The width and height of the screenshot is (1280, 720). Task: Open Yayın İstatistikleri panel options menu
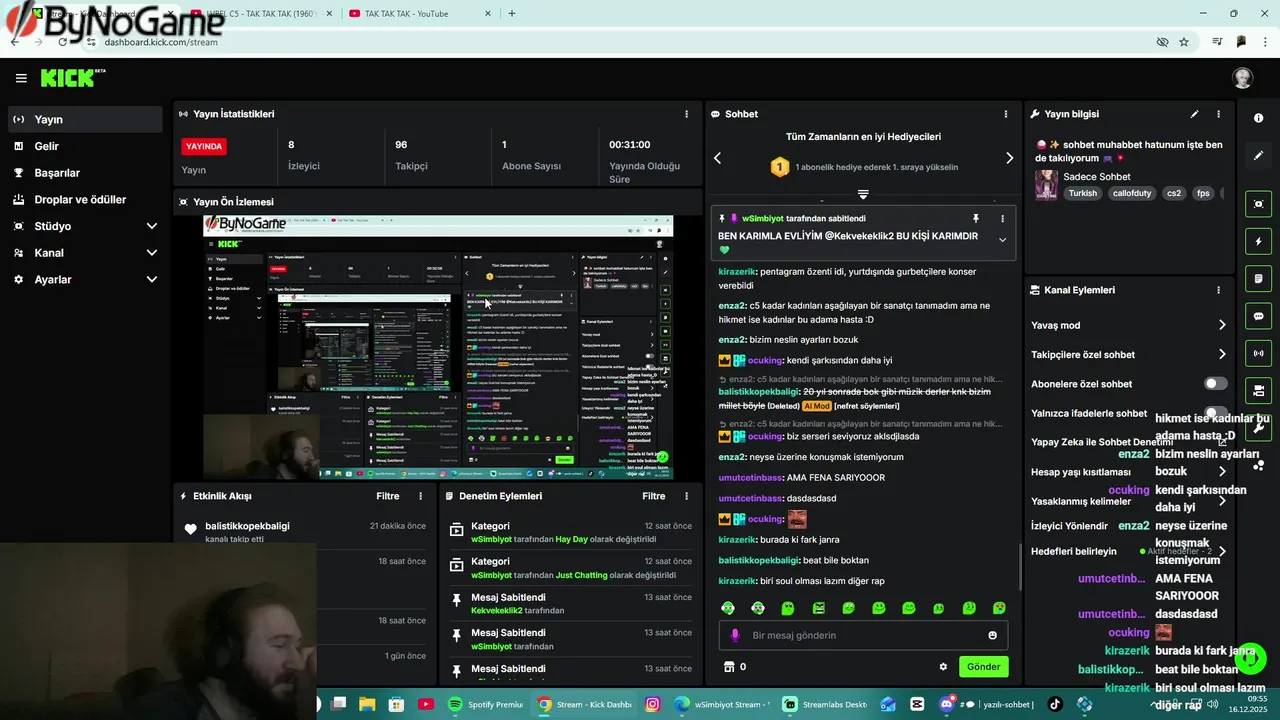686,114
